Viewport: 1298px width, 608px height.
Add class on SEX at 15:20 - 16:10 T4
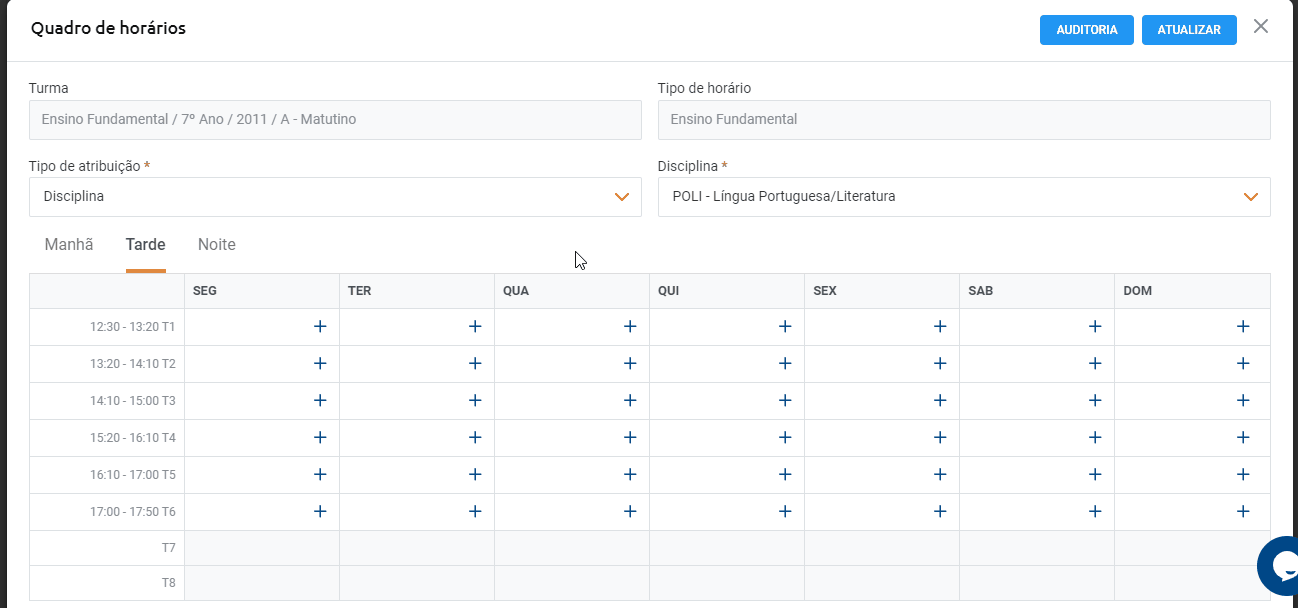[x=940, y=437]
